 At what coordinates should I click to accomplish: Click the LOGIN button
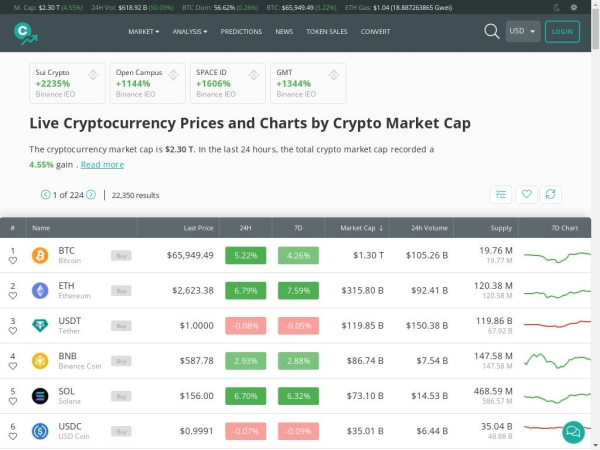coord(562,31)
